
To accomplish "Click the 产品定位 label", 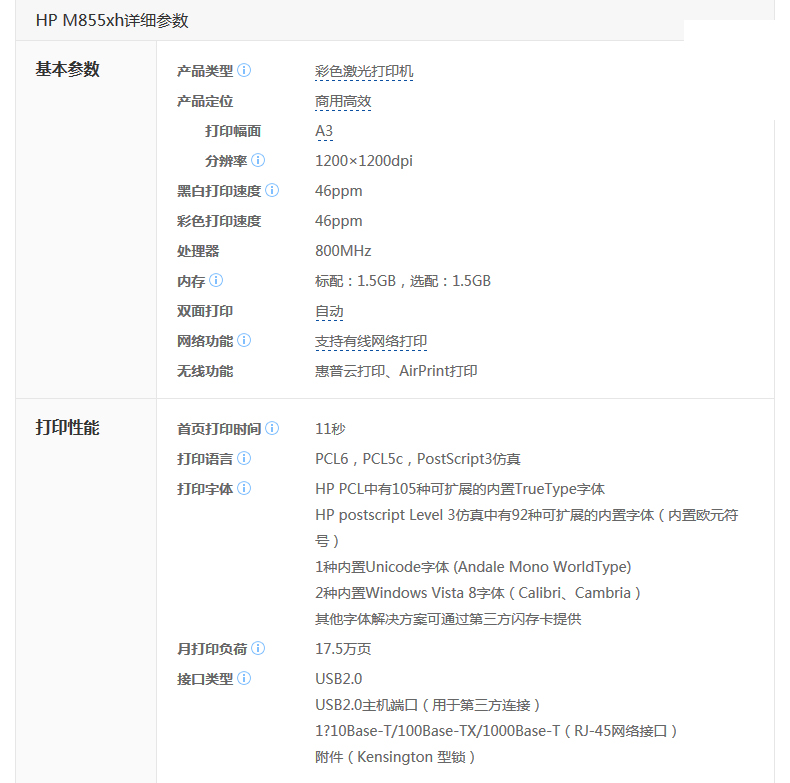I will [x=205, y=101].
